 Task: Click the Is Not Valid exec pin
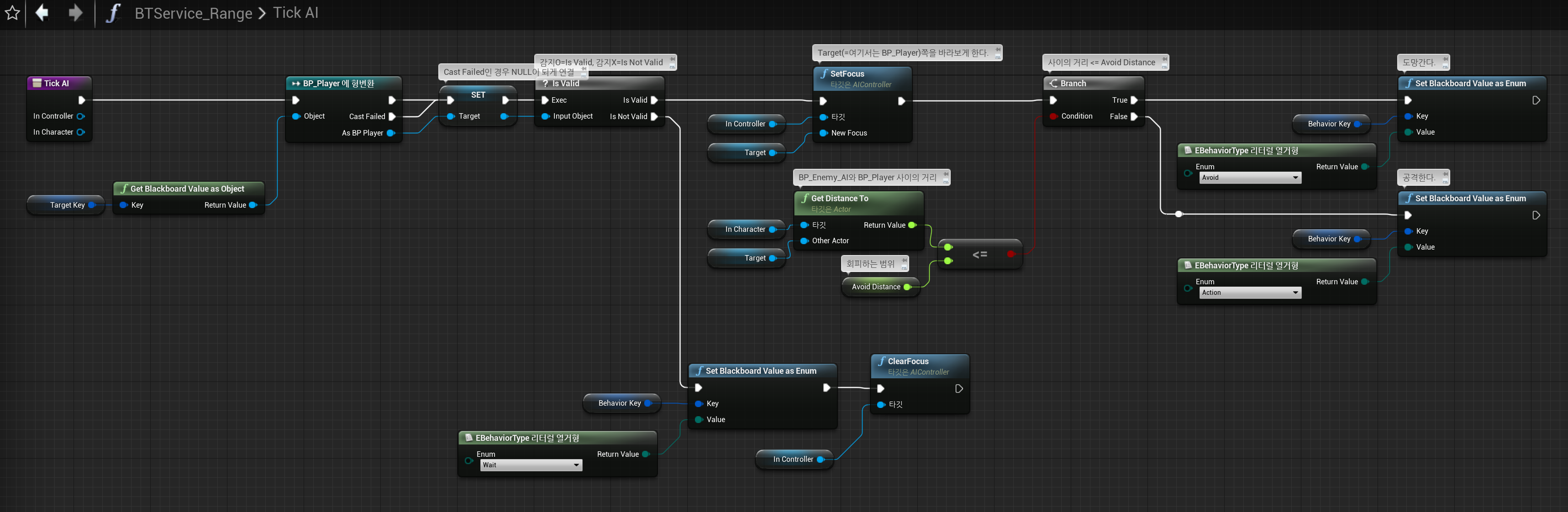654,116
